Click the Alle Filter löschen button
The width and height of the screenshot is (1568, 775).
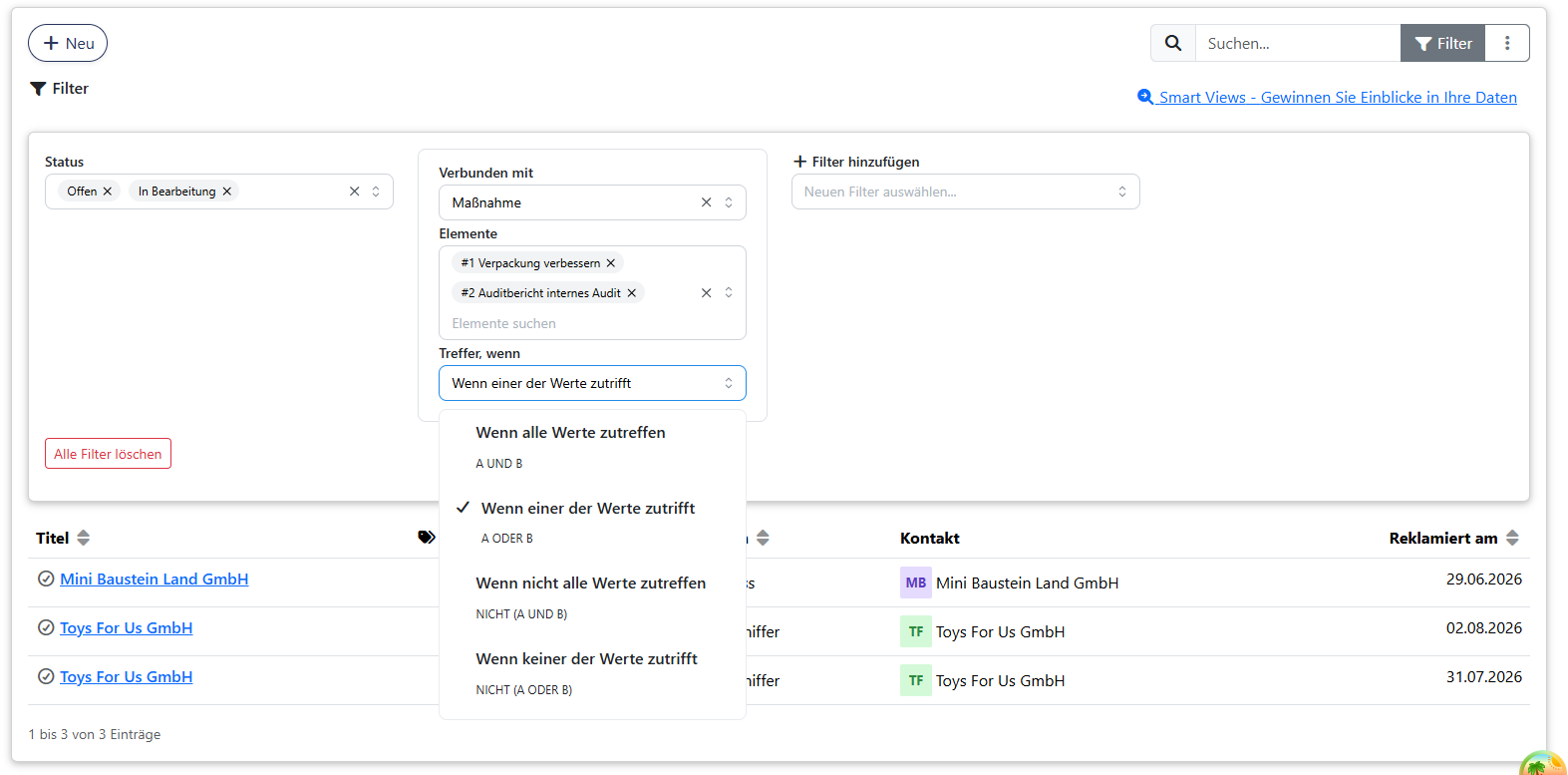pos(108,454)
